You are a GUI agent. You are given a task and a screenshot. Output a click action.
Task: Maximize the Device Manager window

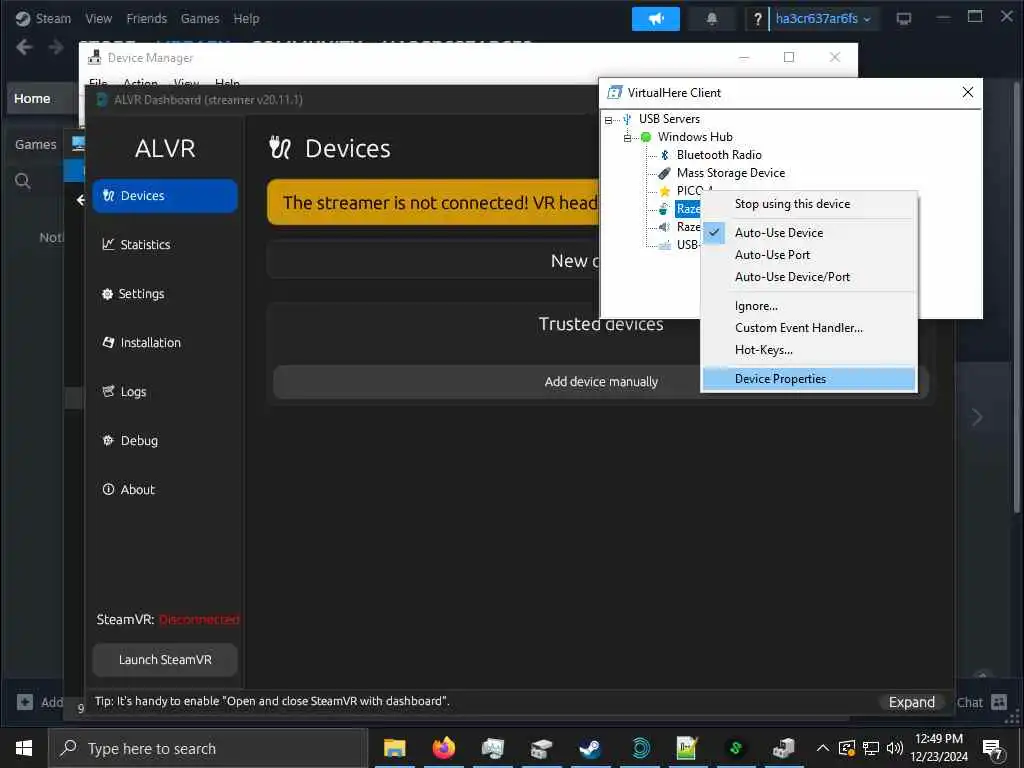(789, 57)
